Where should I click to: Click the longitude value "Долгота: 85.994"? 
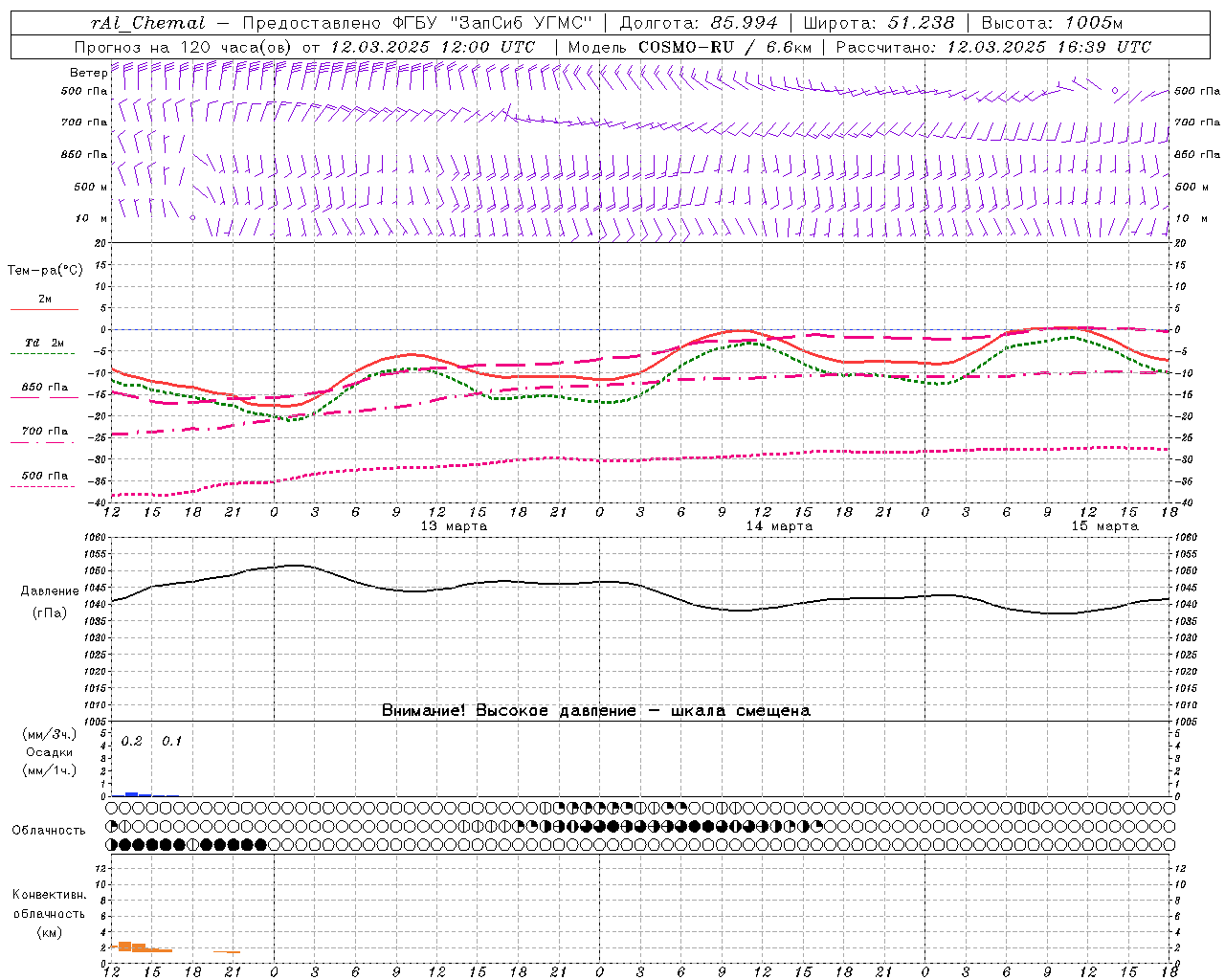click(699, 23)
